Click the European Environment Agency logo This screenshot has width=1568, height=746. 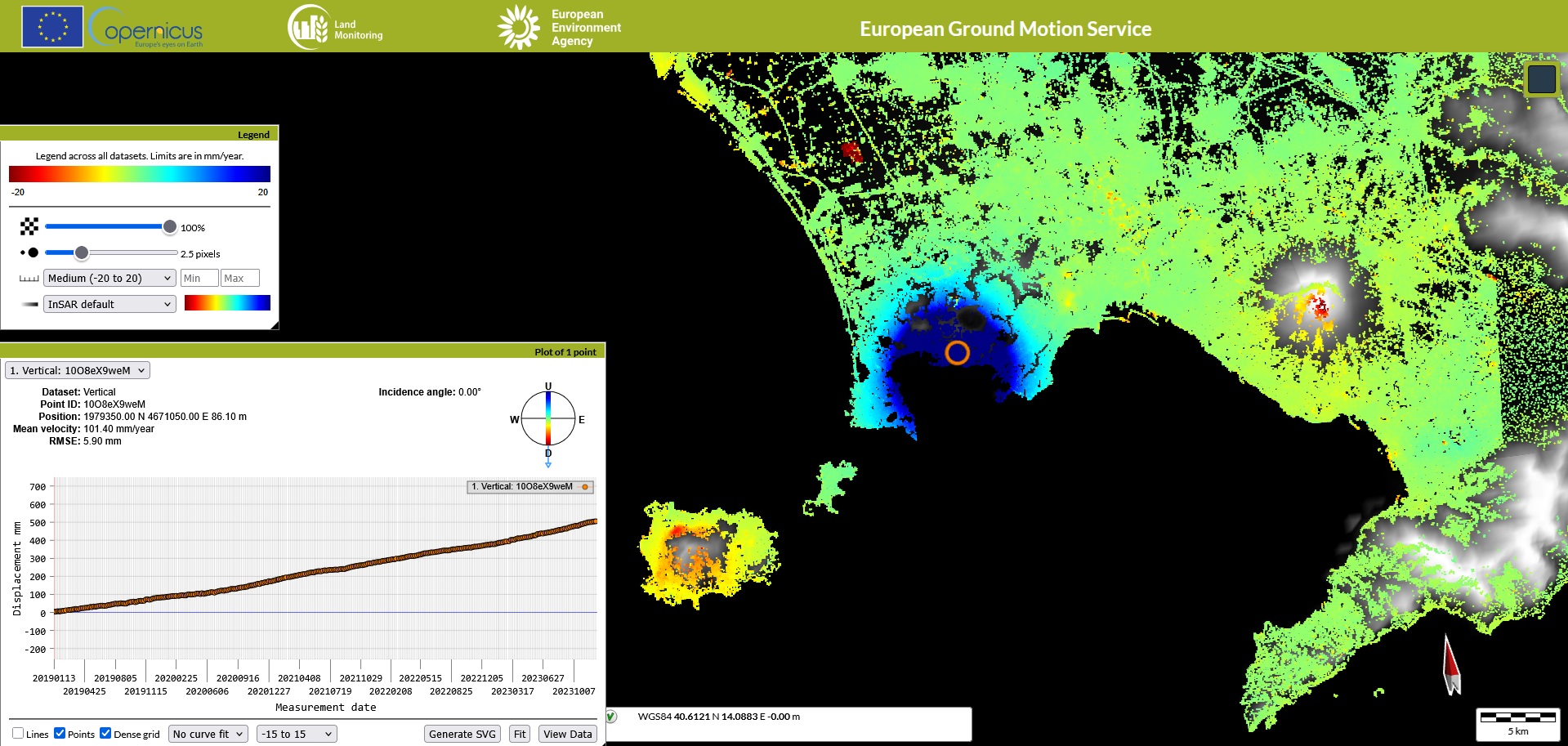561,28
